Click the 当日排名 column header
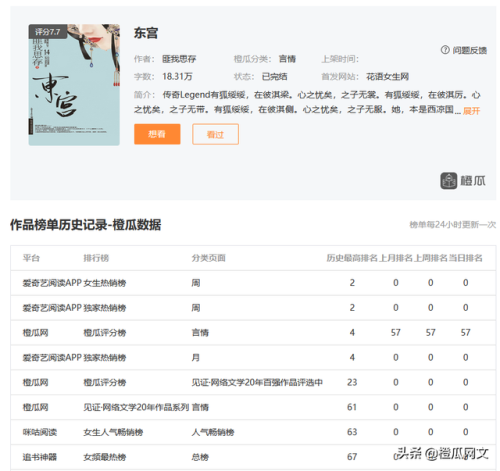 tap(465, 258)
